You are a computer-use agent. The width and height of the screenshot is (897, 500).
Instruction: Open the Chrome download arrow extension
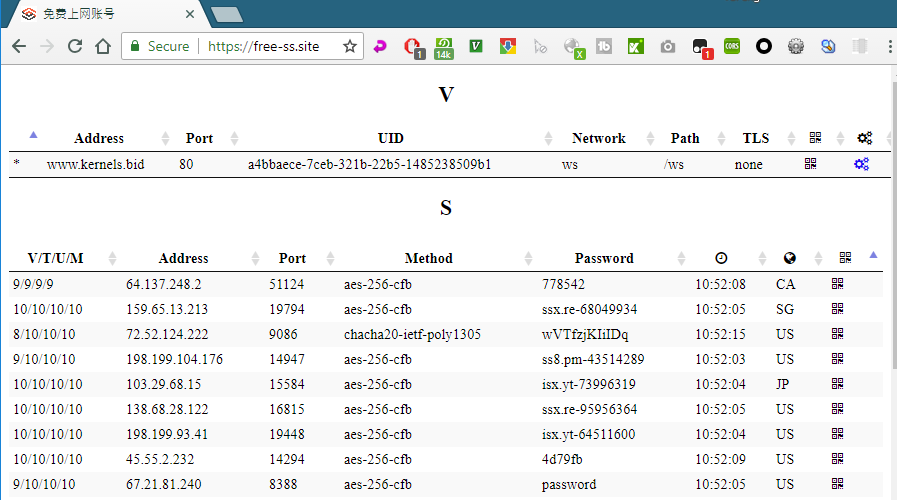click(x=508, y=46)
